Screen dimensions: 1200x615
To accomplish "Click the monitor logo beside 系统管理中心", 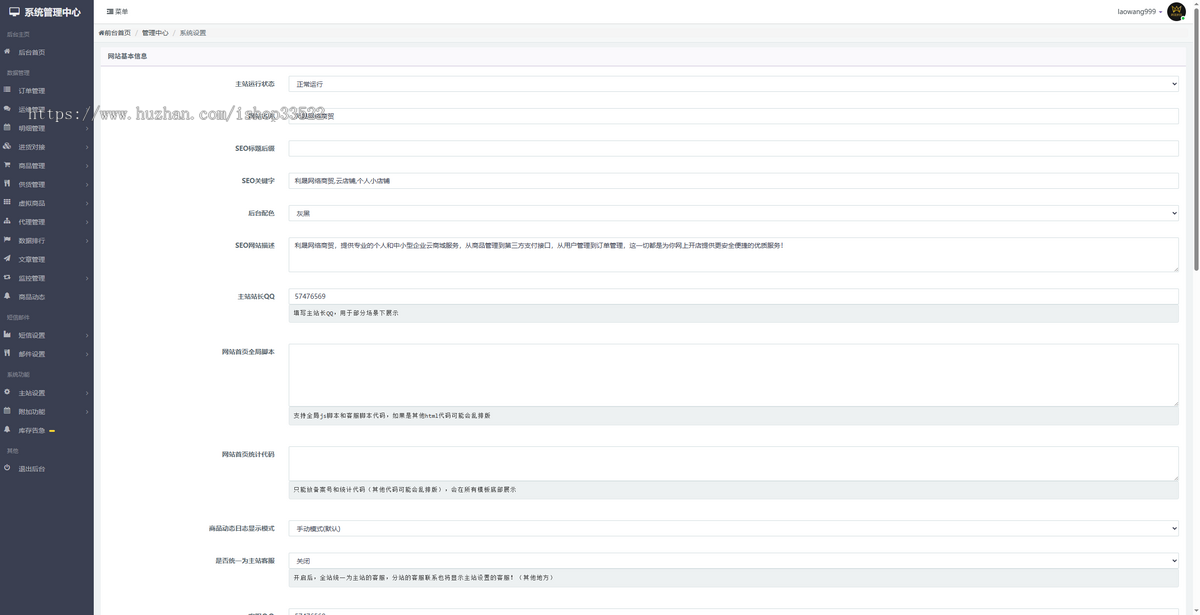I will click(x=14, y=12).
